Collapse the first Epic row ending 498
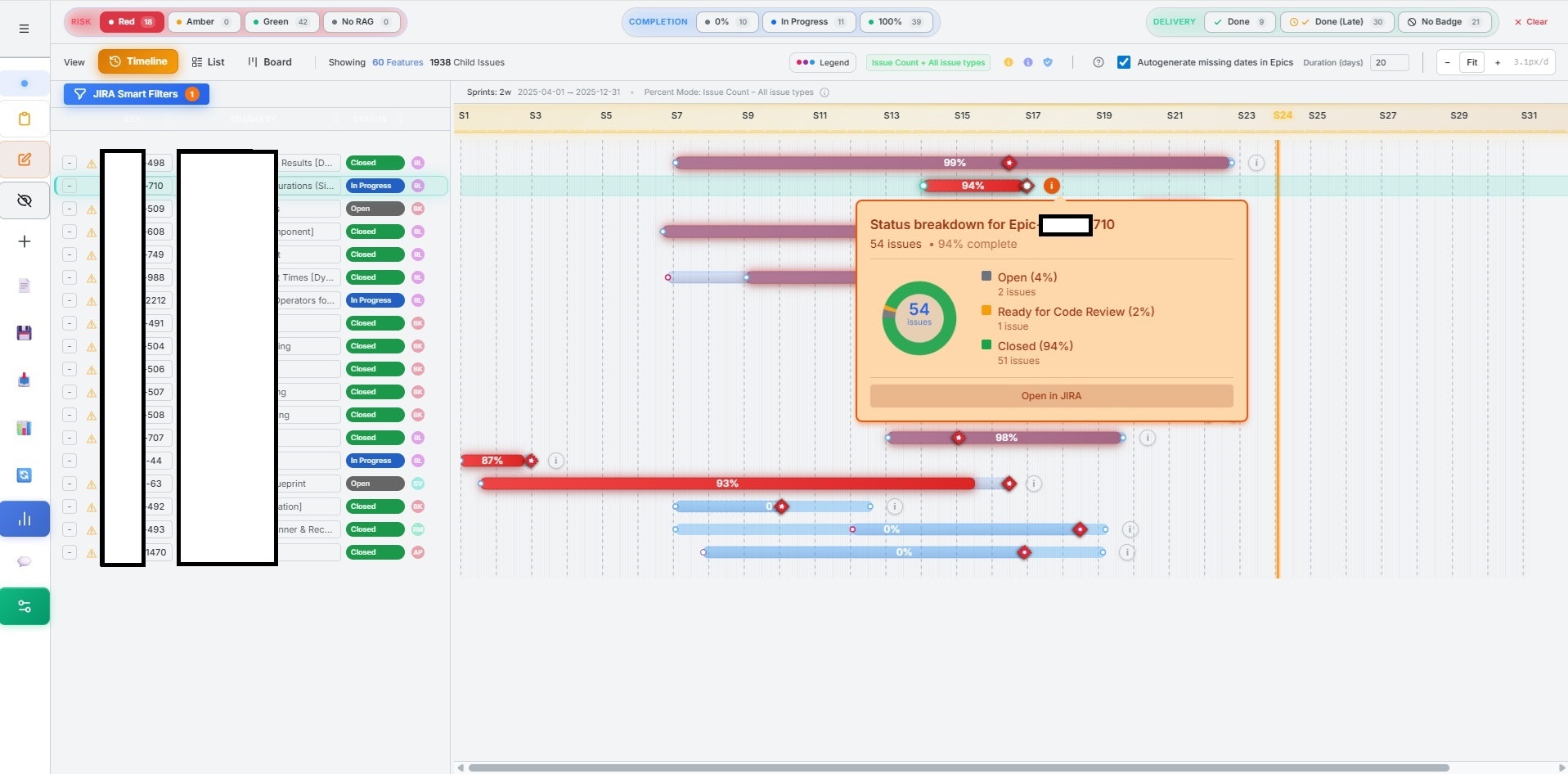Image resolution: width=1568 pixels, height=774 pixels. [x=70, y=163]
